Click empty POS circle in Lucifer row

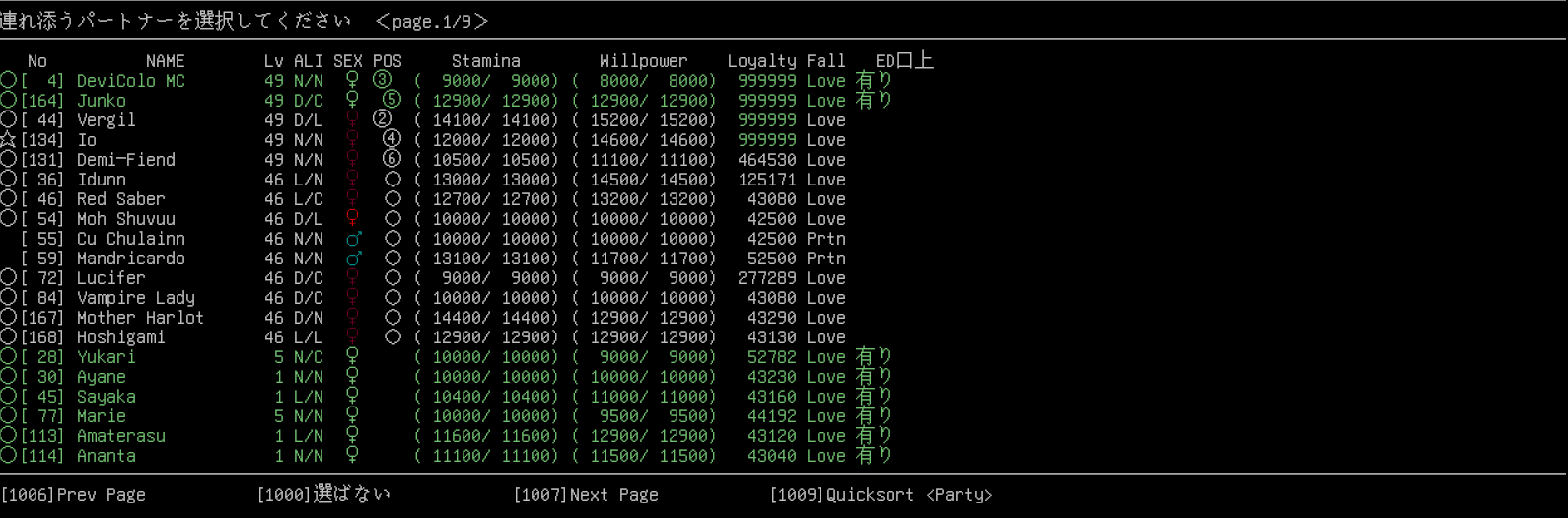392,278
